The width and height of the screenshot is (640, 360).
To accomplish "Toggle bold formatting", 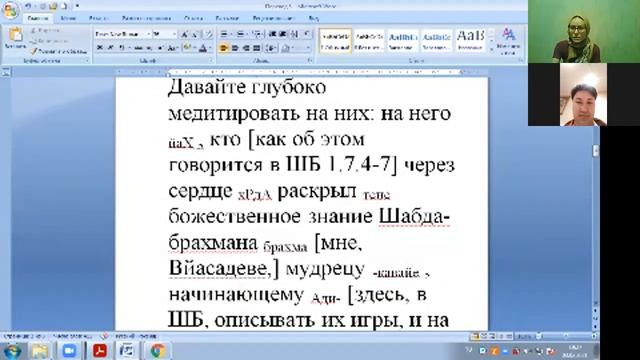I will [x=100, y=48].
